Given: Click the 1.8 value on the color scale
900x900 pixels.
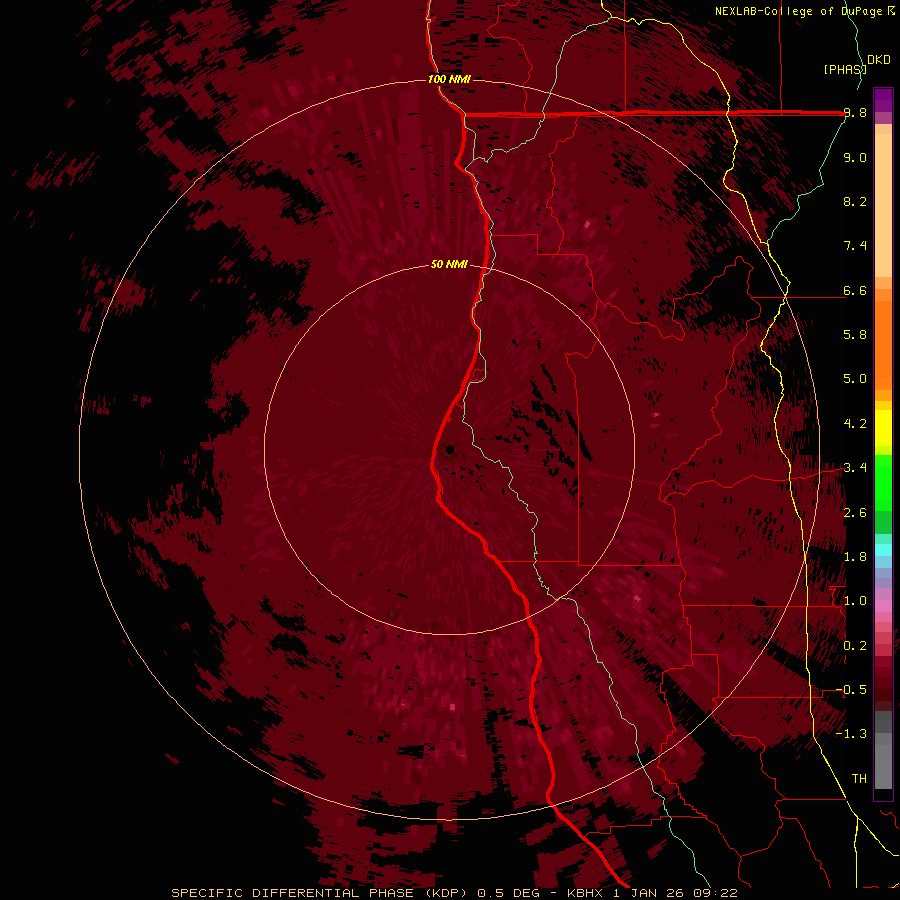Looking at the screenshot, I should pos(855,557).
